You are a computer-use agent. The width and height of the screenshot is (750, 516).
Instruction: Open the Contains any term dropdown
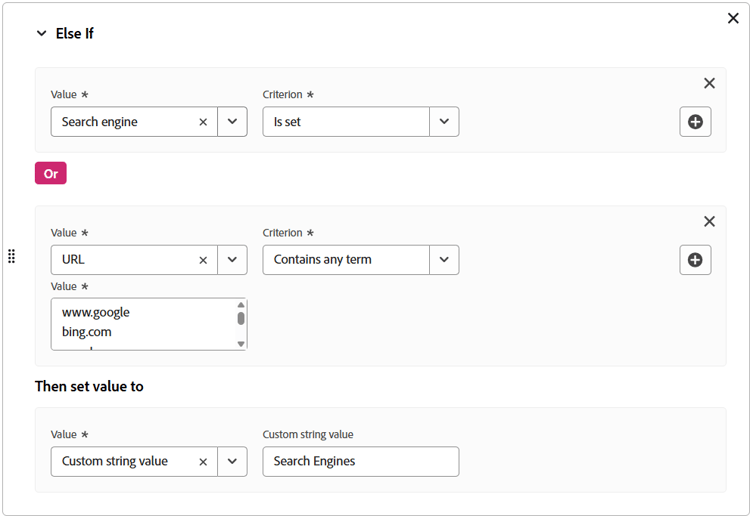click(444, 260)
